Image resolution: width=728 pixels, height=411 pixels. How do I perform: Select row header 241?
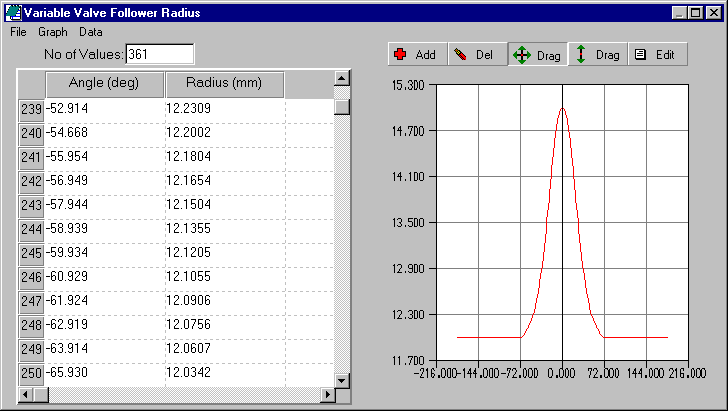click(x=31, y=158)
